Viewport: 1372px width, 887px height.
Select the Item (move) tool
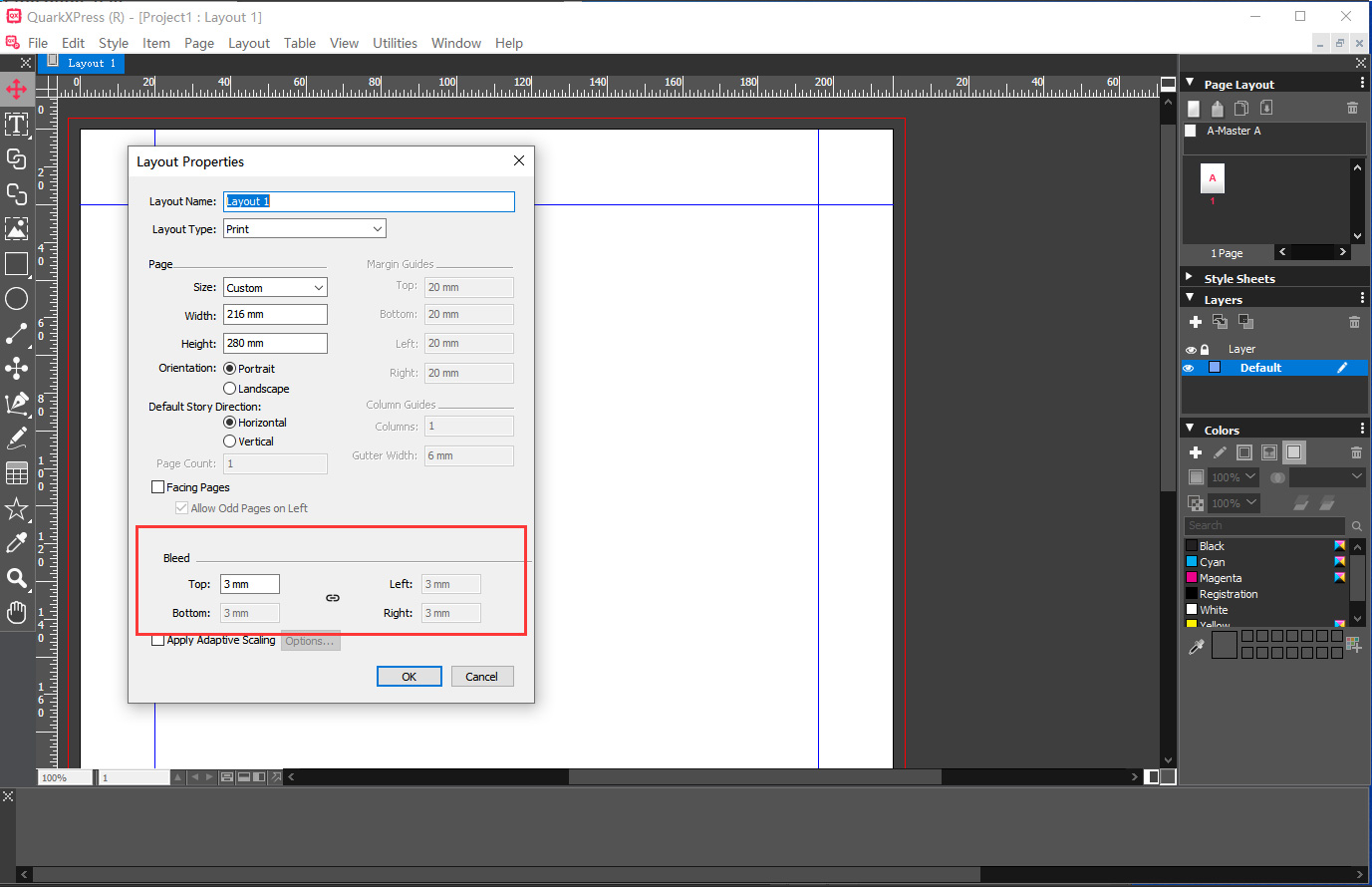click(17, 90)
